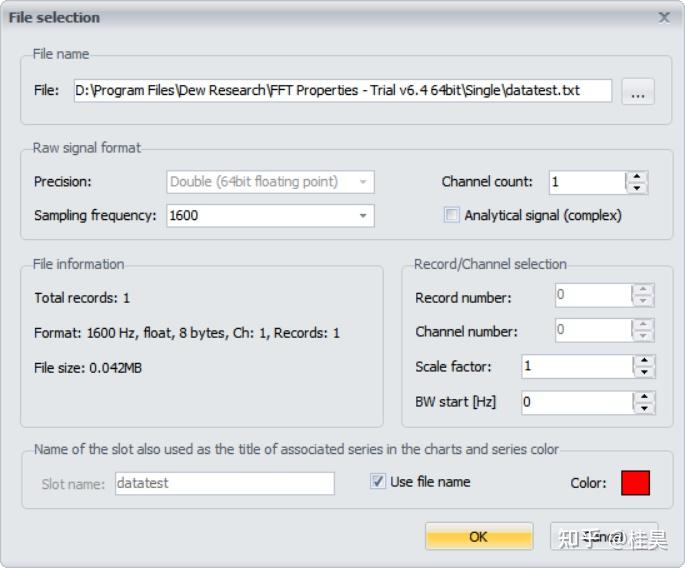The height and width of the screenshot is (568, 685).
Task: Decrement BW start value down arrow
Action: pyautogui.click(x=644, y=408)
